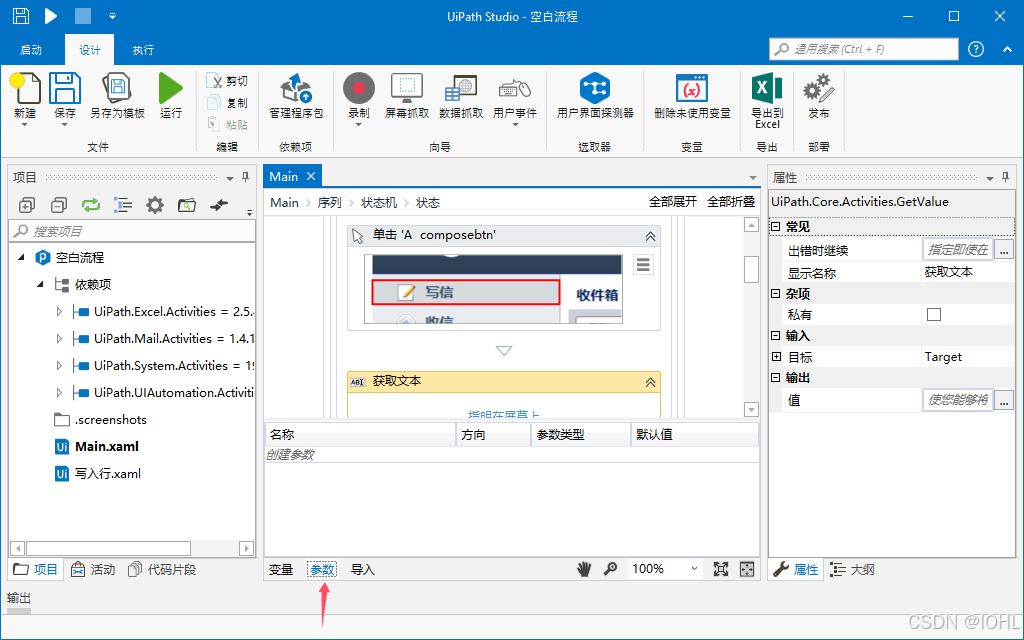Click 创建参数 to add argument
Viewport: 1024px width, 640px height.
(290, 455)
